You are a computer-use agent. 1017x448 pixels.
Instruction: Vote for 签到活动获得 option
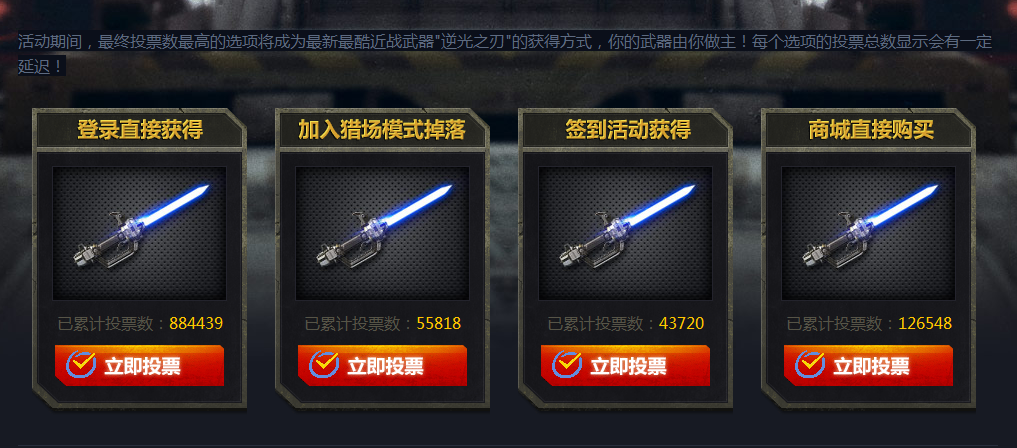(x=625, y=366)
